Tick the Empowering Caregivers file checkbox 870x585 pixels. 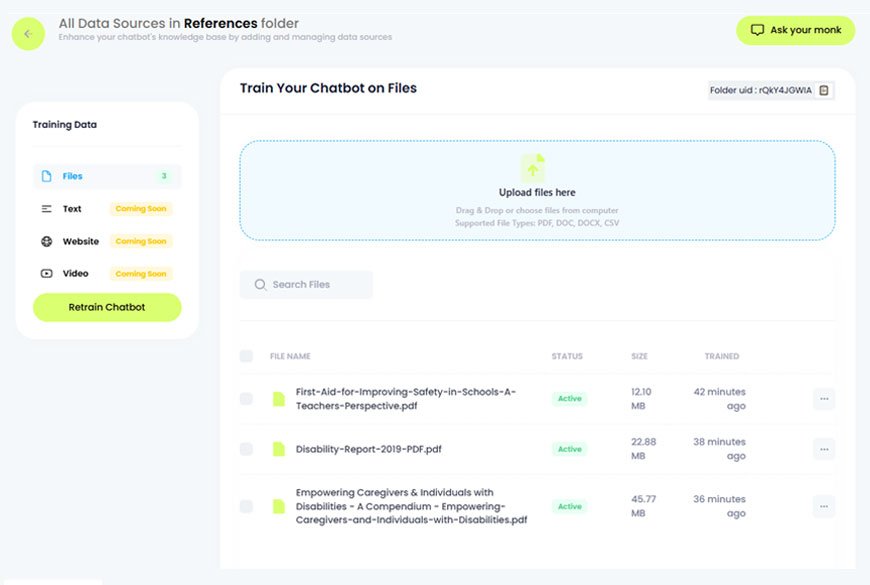246,506
